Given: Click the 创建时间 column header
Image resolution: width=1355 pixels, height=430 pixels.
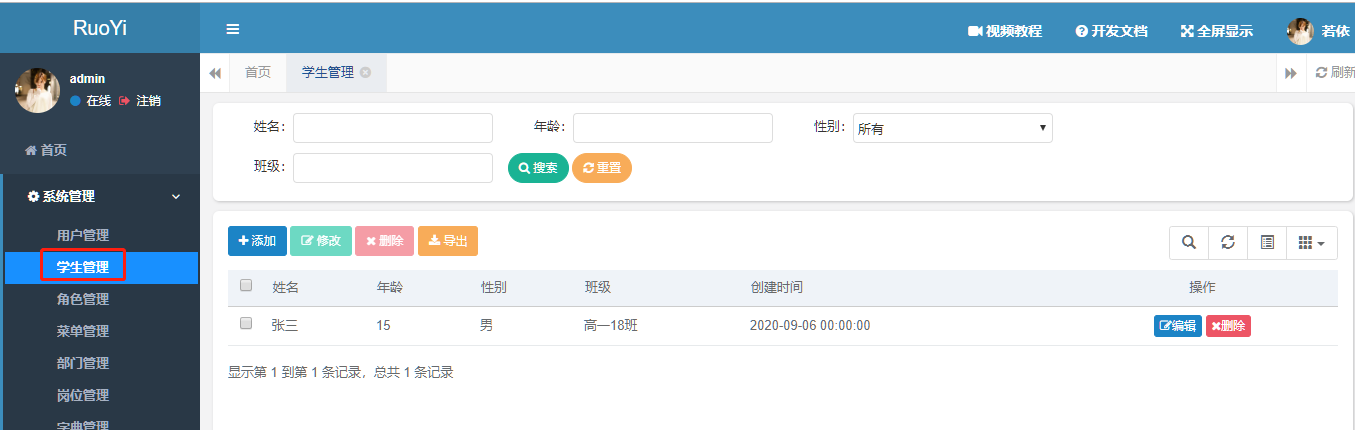Looking at the screenshot, I should click(777, 287).
